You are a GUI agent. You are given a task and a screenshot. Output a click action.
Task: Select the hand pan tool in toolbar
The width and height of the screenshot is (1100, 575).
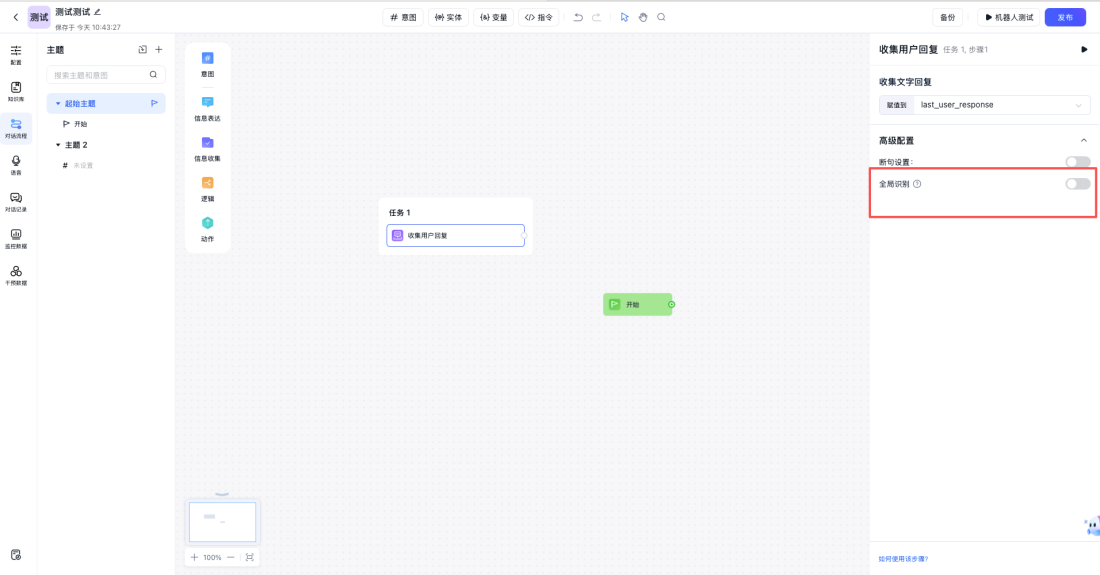point(643,17)
